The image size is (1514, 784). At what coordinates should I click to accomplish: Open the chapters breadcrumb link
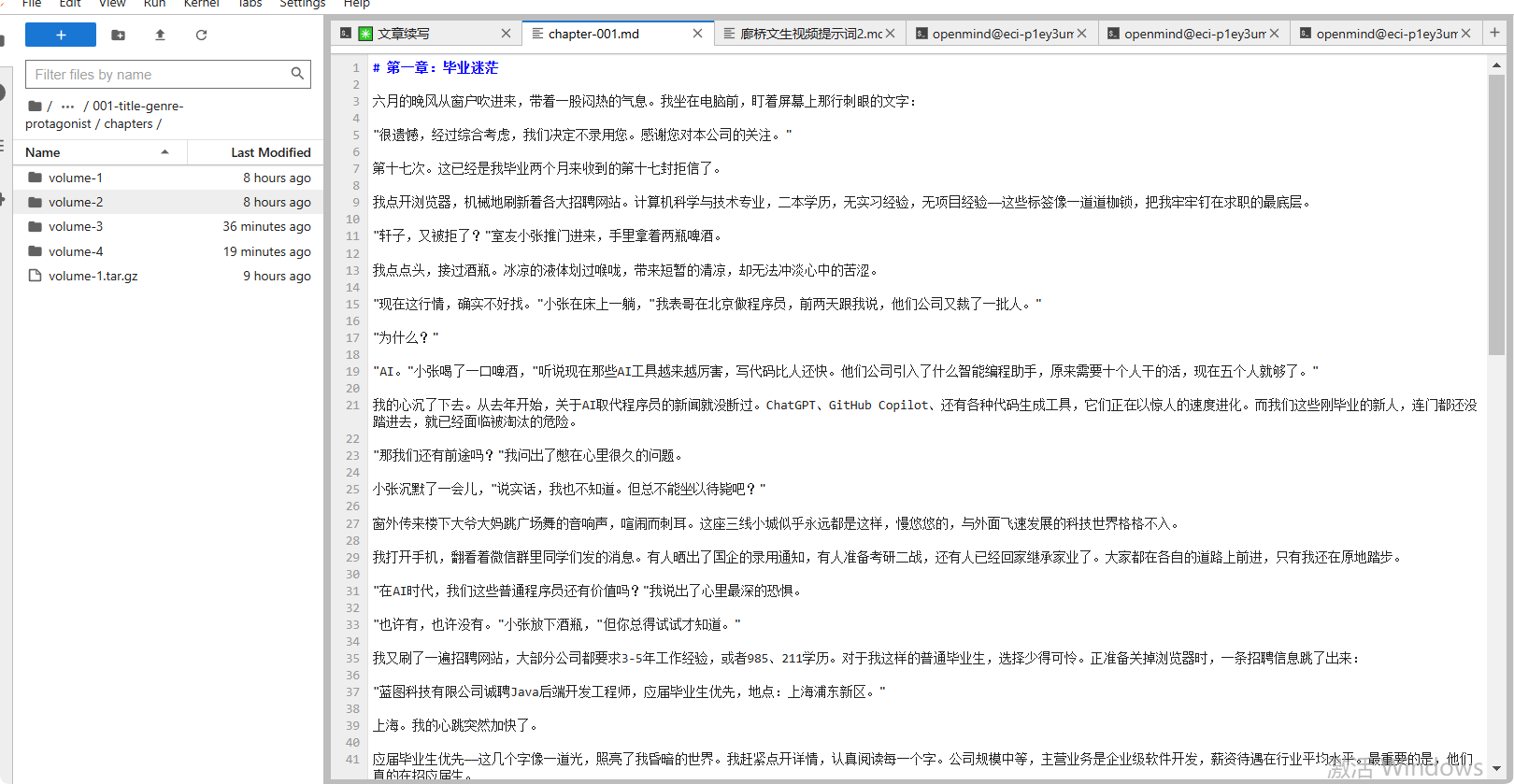pyautogui.click(x=128, y=123)
